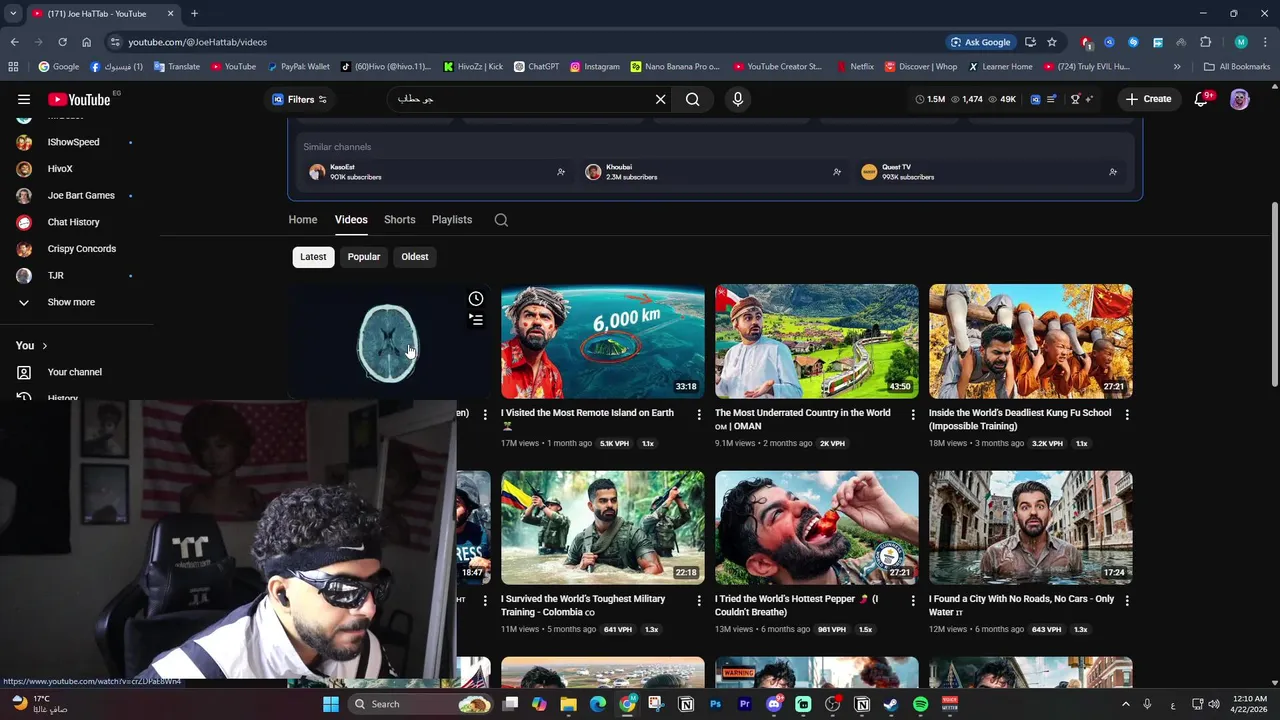The height and width of the screenshot is (720, 1280).
Task: Open Photoshop from taskbar
Action: click(715, 704)
